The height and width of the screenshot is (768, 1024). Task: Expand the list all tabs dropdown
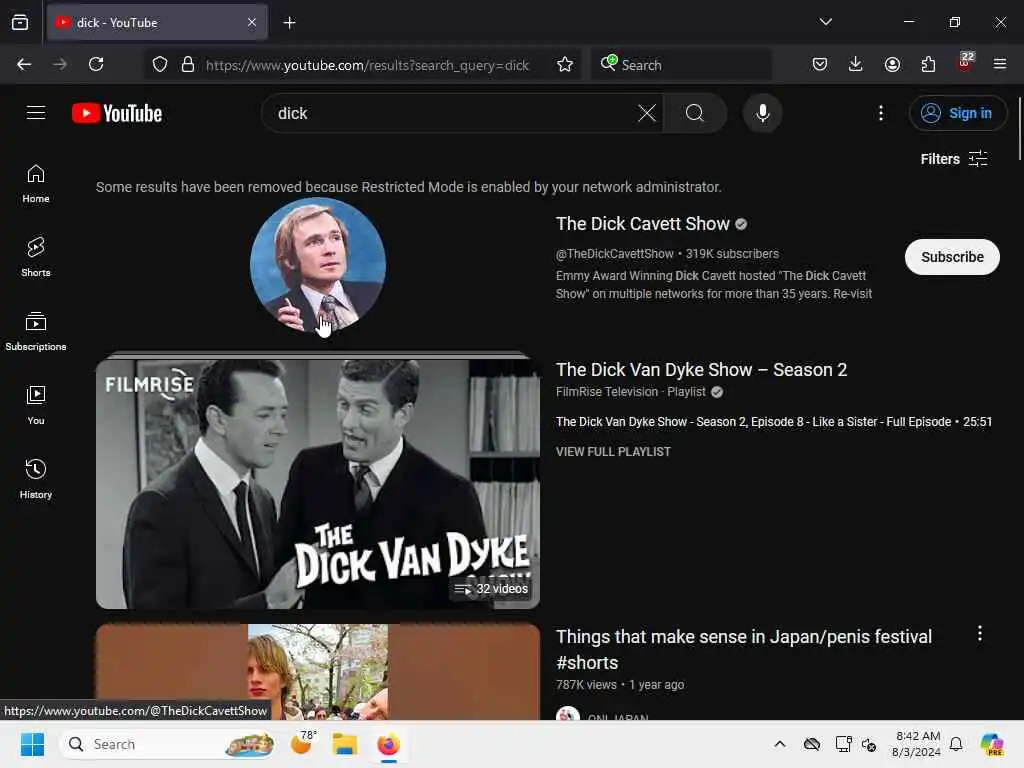[825, 22]
